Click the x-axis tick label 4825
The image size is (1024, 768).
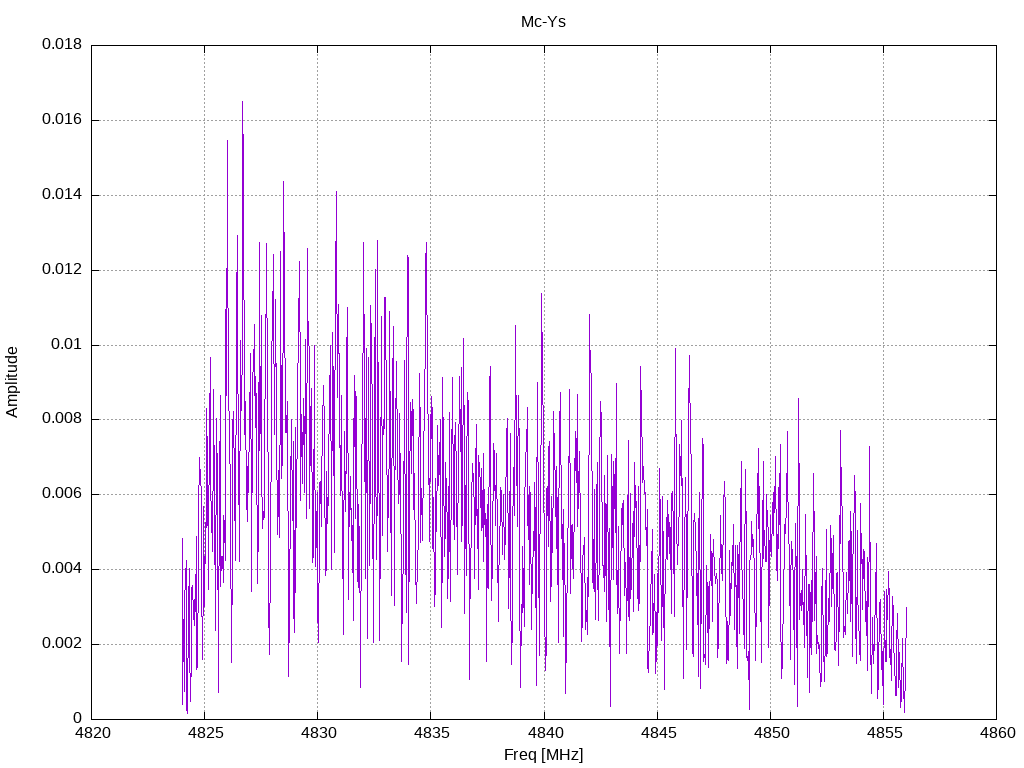click(205, 733)
